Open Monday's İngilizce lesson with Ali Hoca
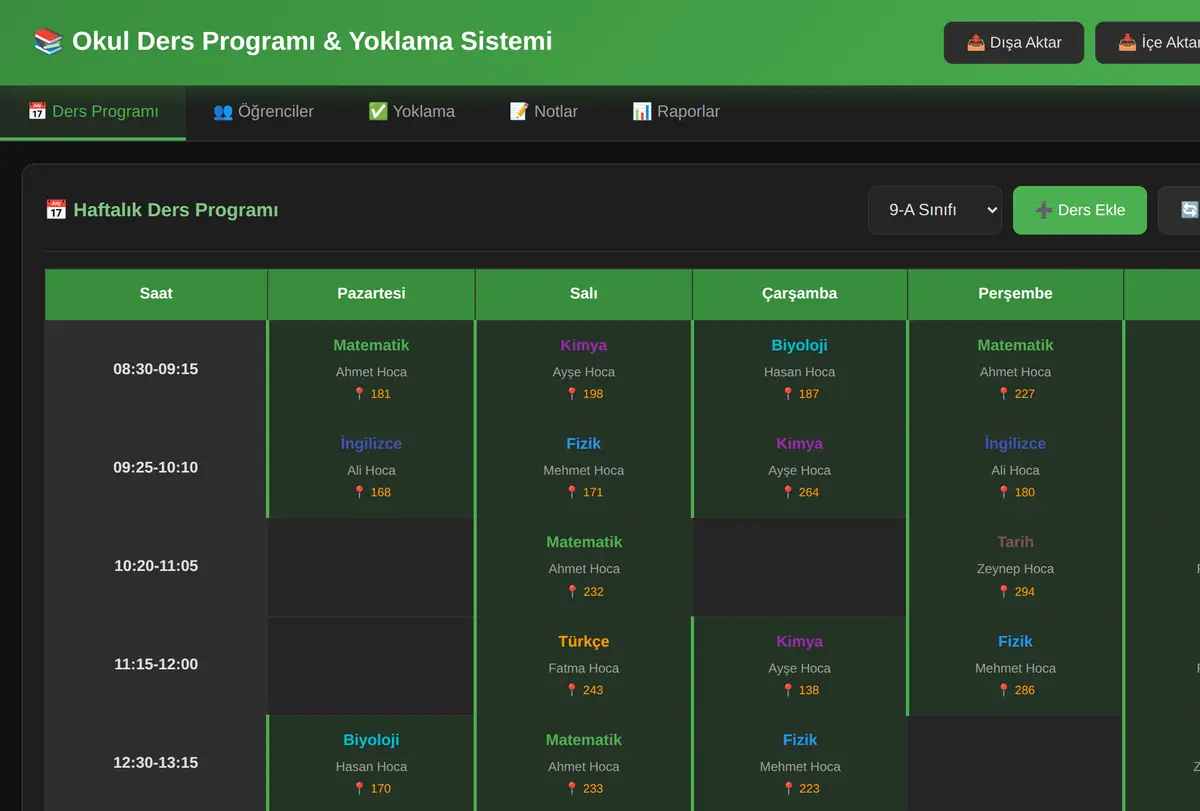Image resolution: width=1200 pixels, height=811 pixels. click(x=371, y=468)
